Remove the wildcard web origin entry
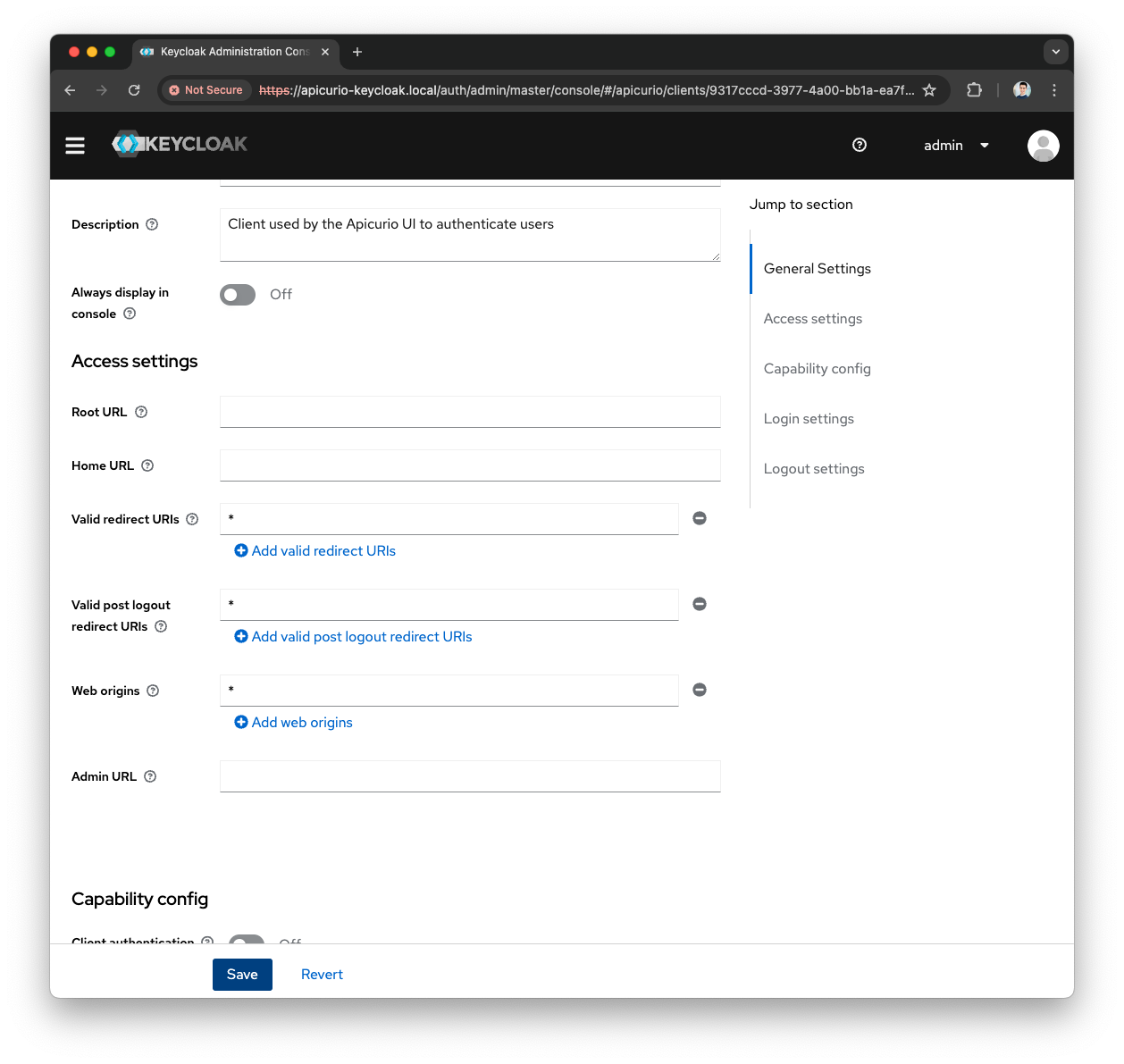The image size is (1124, 1064). tap(700, 690)
